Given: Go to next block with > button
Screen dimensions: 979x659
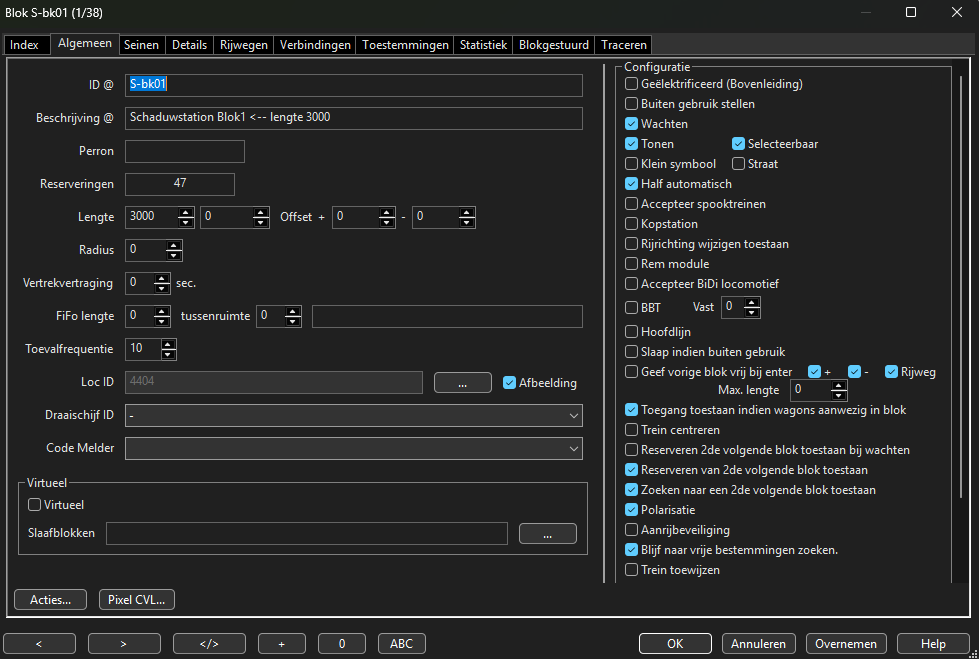Looking at the screenshot, I should (124, 643).
